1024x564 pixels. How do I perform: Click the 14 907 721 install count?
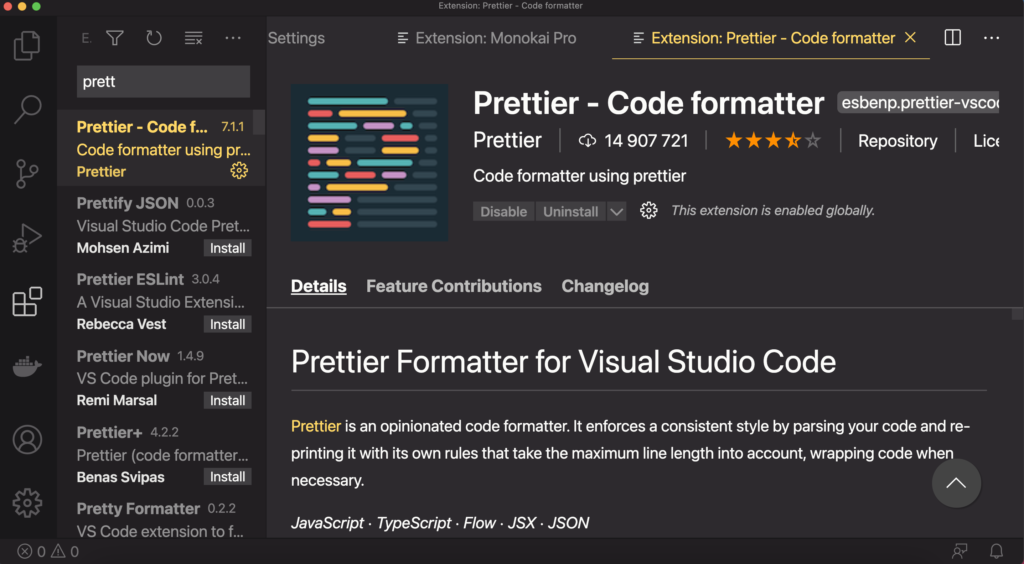click(x=647, y=141)
